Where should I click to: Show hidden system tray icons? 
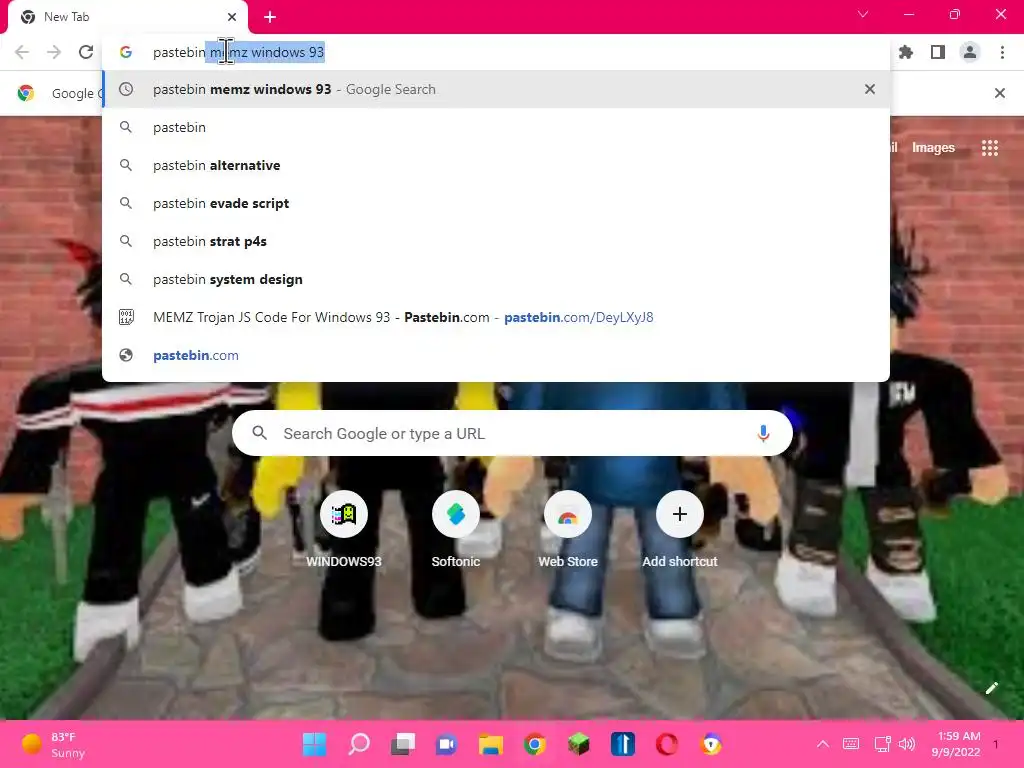[823, 744]
